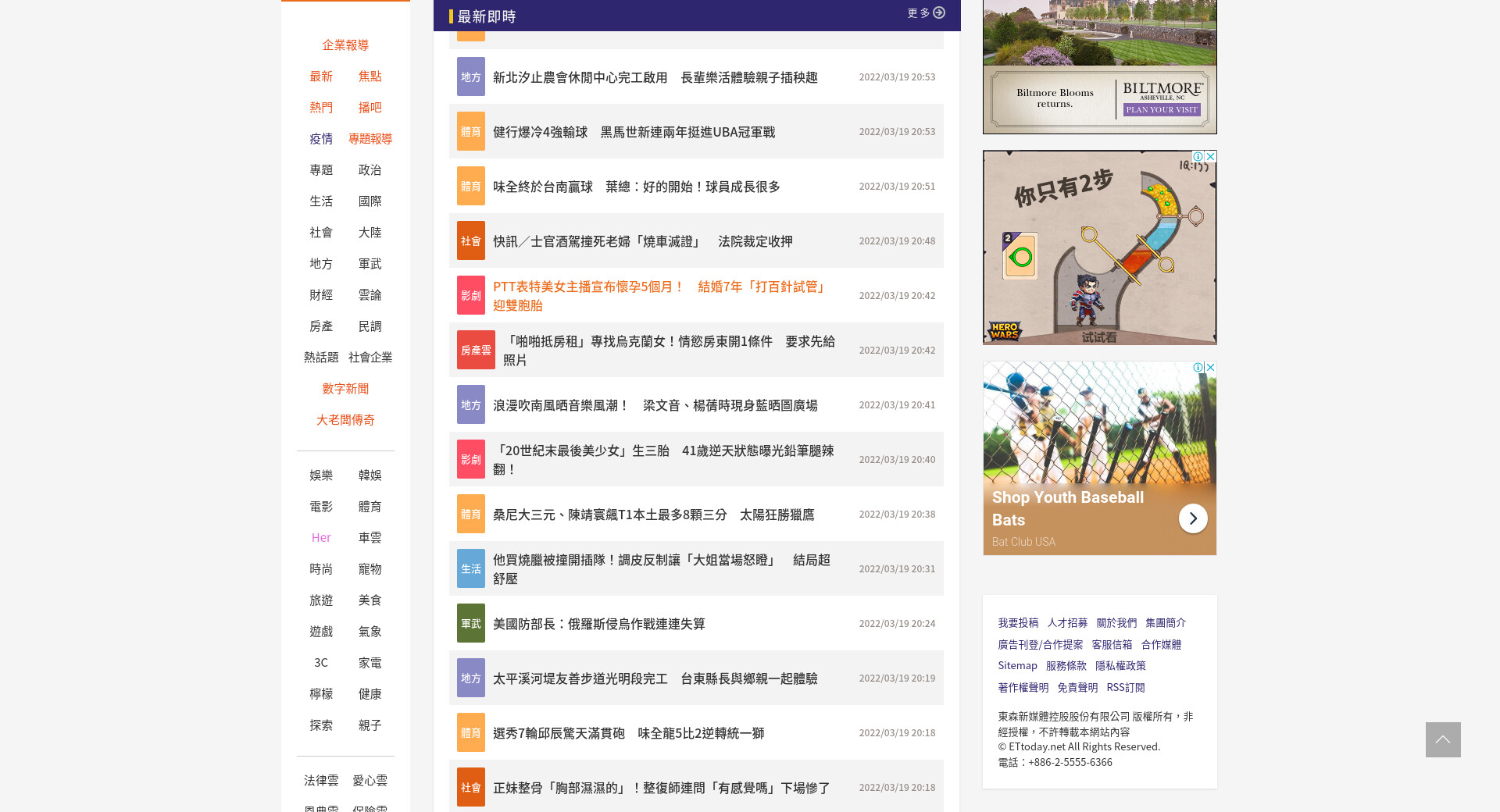The width and height of the screenshot is (1500, 812).
Task: Click next arrow on baseball bats ad
Action: point(1192,518)
